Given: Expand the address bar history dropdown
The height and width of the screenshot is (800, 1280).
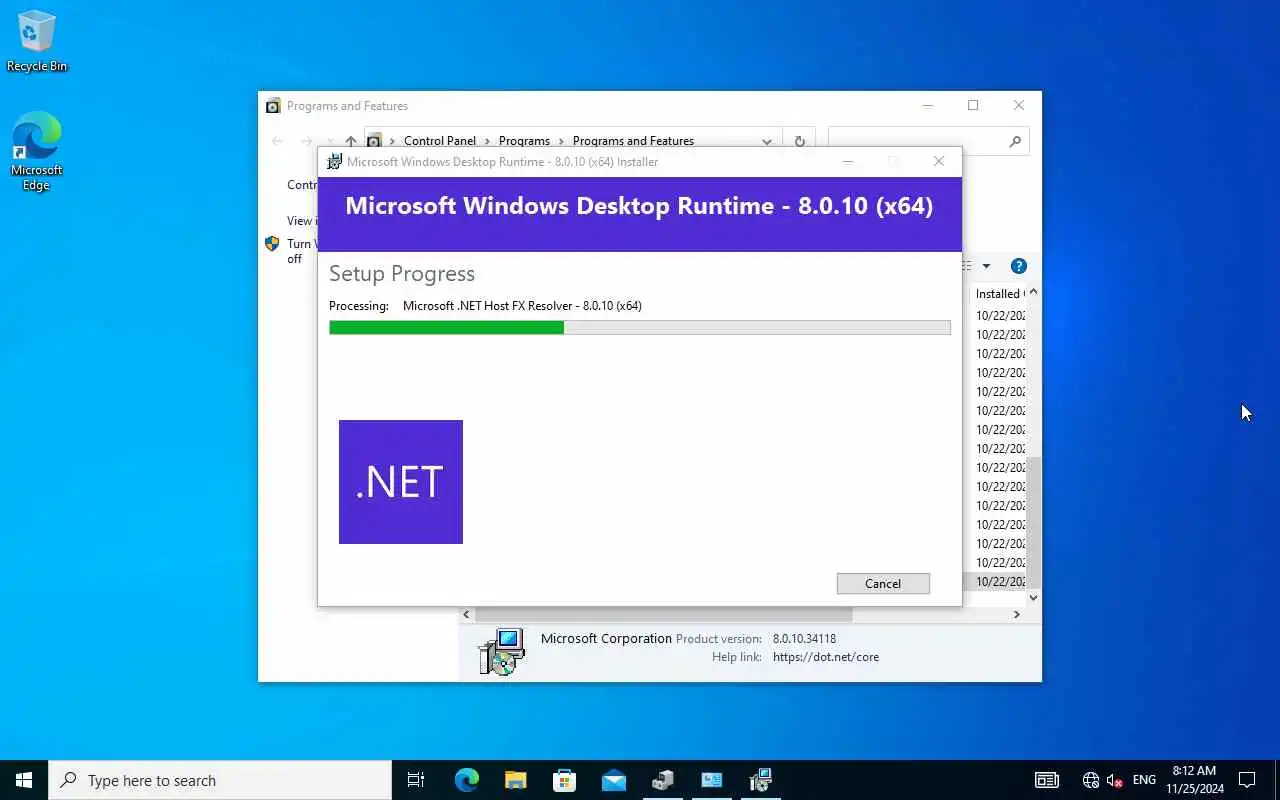Looking at the screenshot, I should 767,141.
